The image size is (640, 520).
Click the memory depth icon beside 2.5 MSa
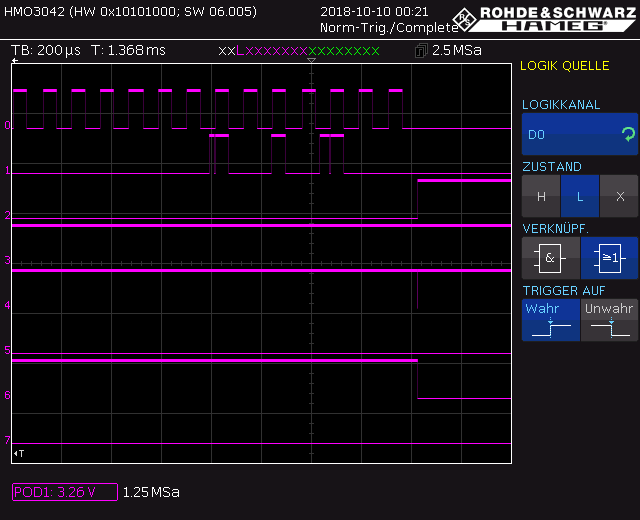(x=421, y=51)
